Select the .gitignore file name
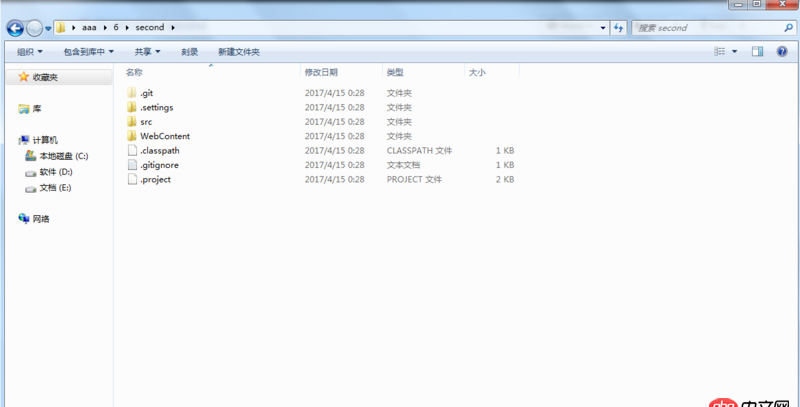This screenshot has height=407, width=800. click(159, 165)
